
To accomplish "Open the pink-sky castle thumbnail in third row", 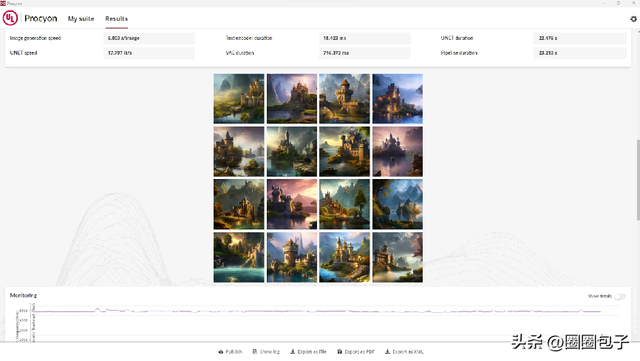I will (x=292, y=204).
